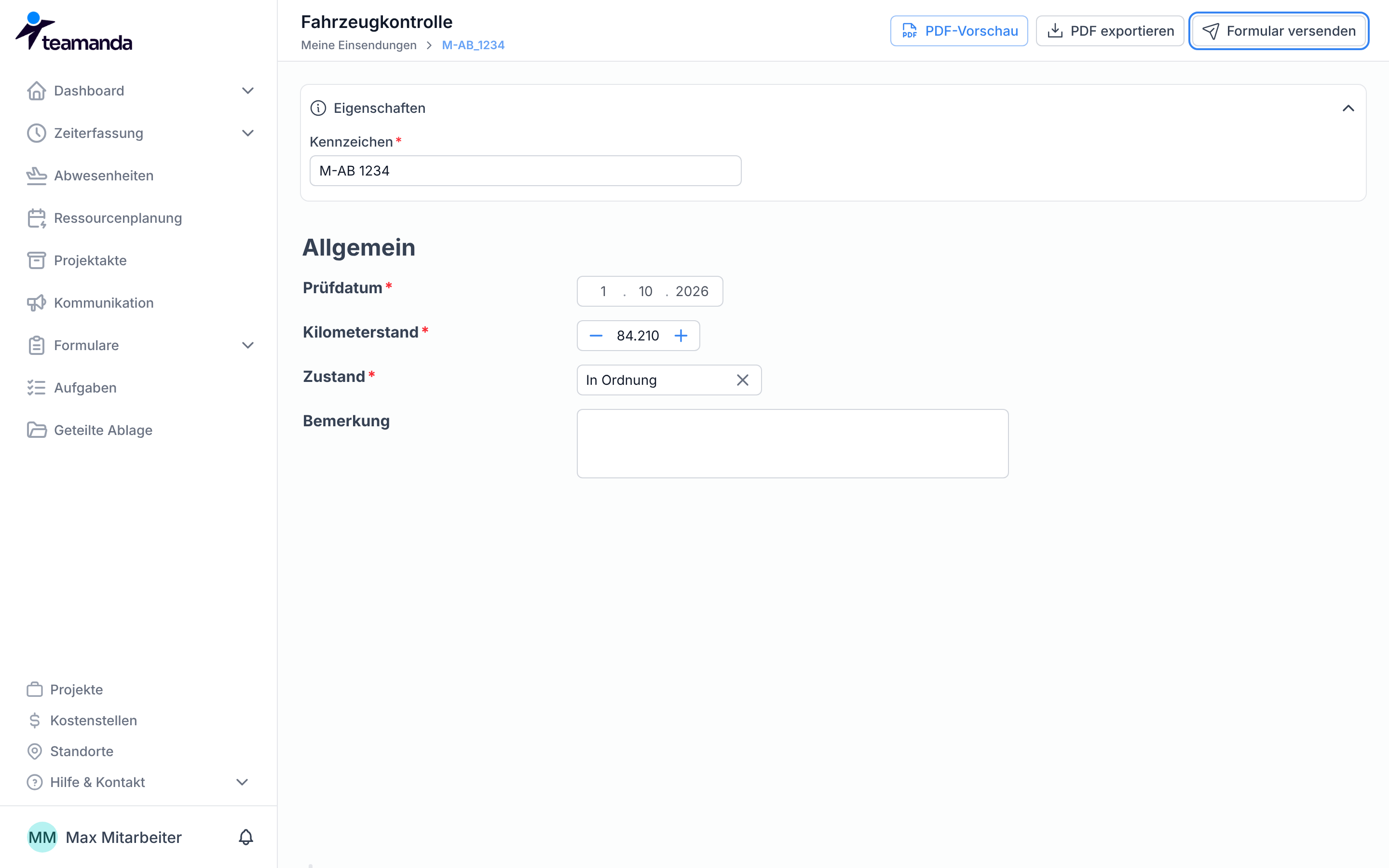This screenshot has height=868, width=1389.
Task: Click the Projektakte archive icon
Action: point(37,260)
